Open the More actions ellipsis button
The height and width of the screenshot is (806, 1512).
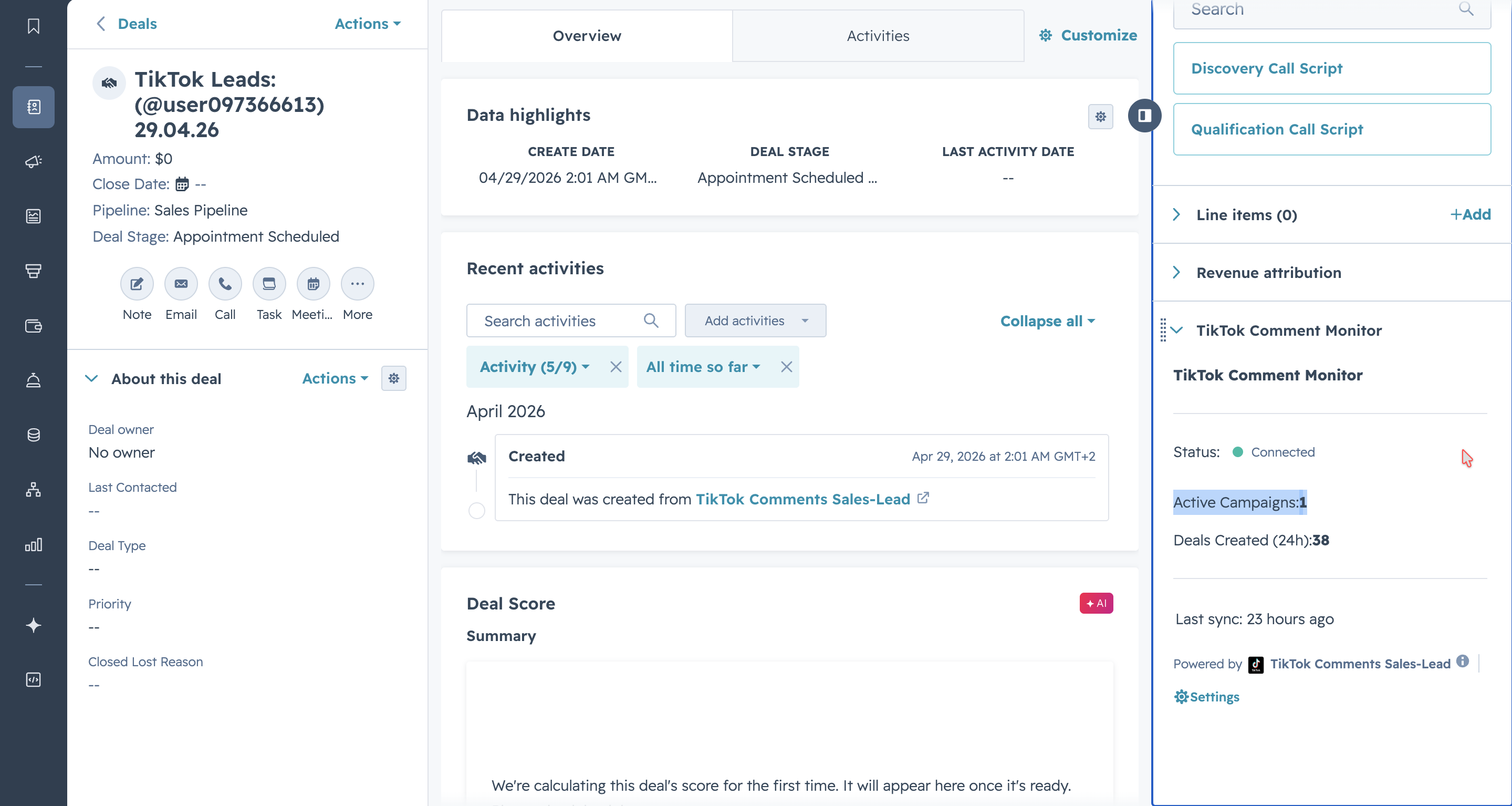[358, 284]
